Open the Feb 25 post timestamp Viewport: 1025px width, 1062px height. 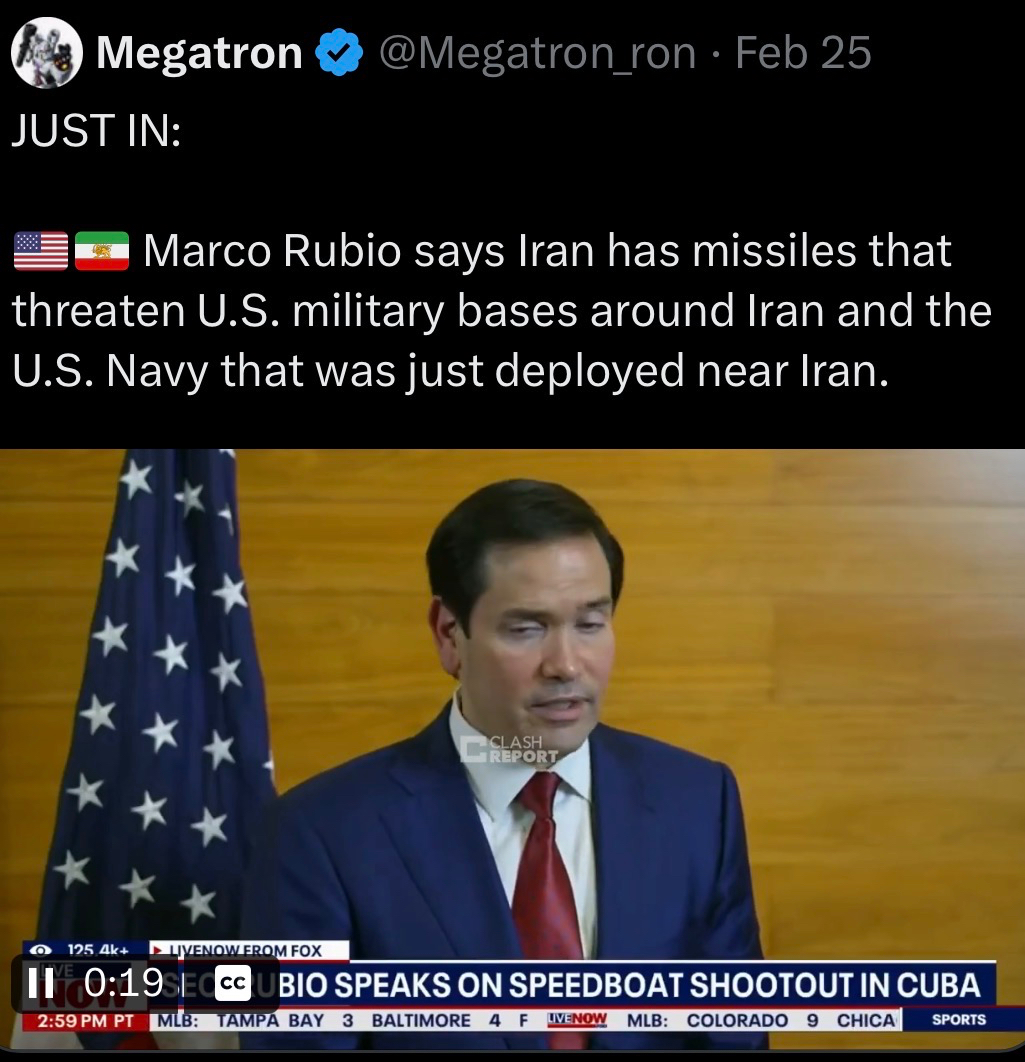pos(803,53)
